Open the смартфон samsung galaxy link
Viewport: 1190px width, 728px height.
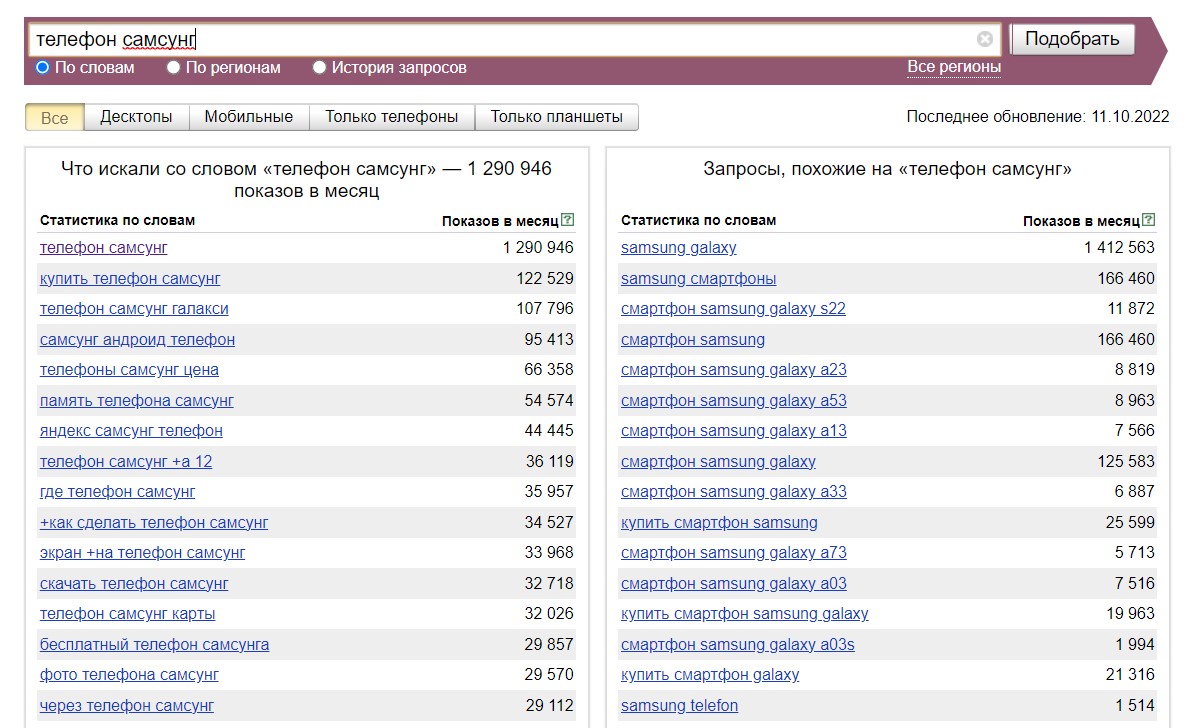[718, 462]
